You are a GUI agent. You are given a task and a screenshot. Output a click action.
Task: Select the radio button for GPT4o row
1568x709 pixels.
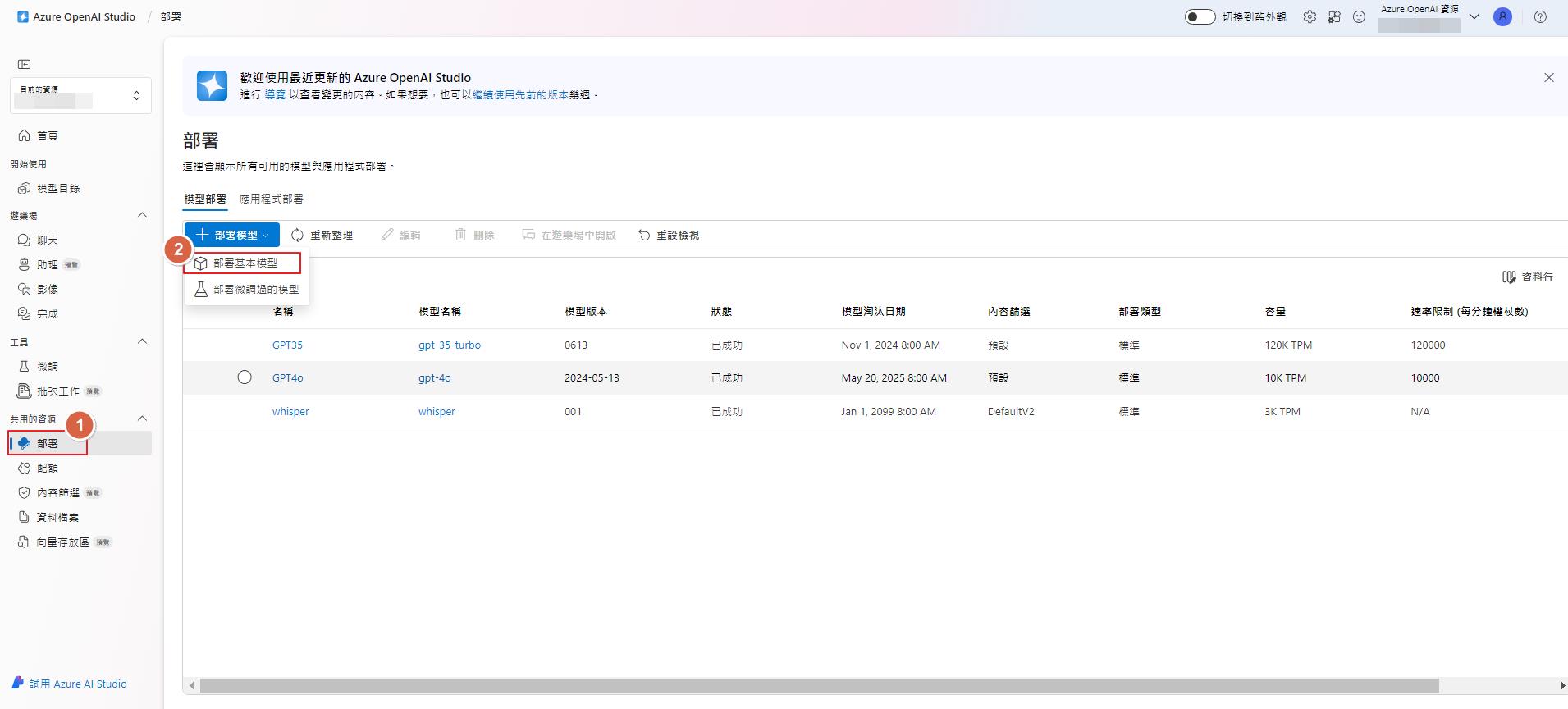point(245,377)
